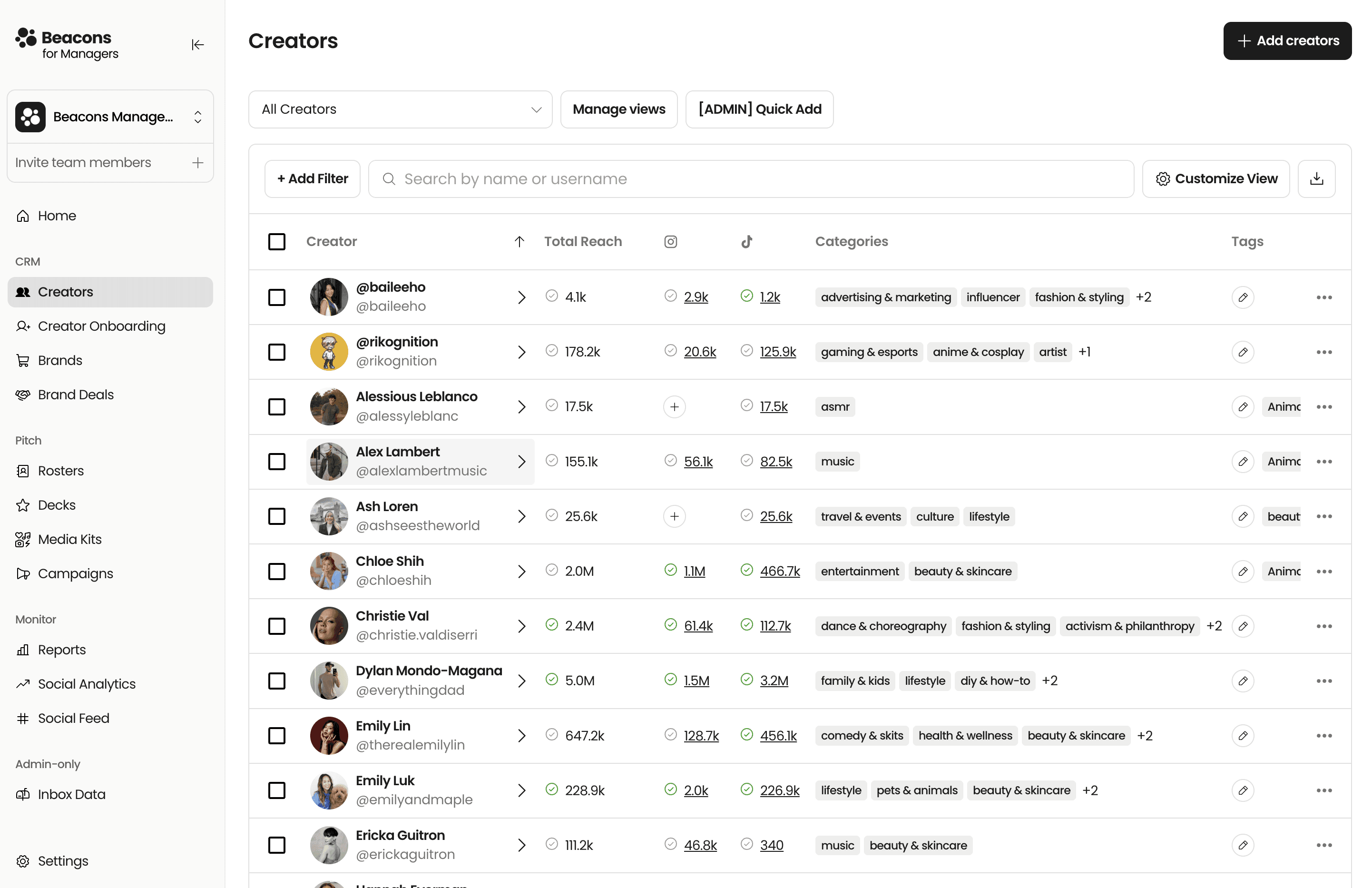1372x888 pixels.
Task: Click the Add creators button
Action: click(1287, 41)
